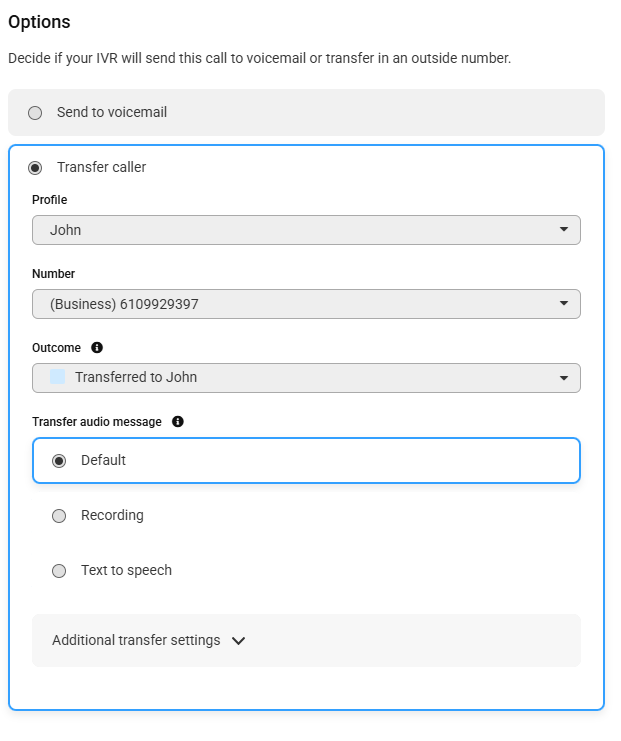Open the Profile dropdown showing John

click(x=306, y=230)
